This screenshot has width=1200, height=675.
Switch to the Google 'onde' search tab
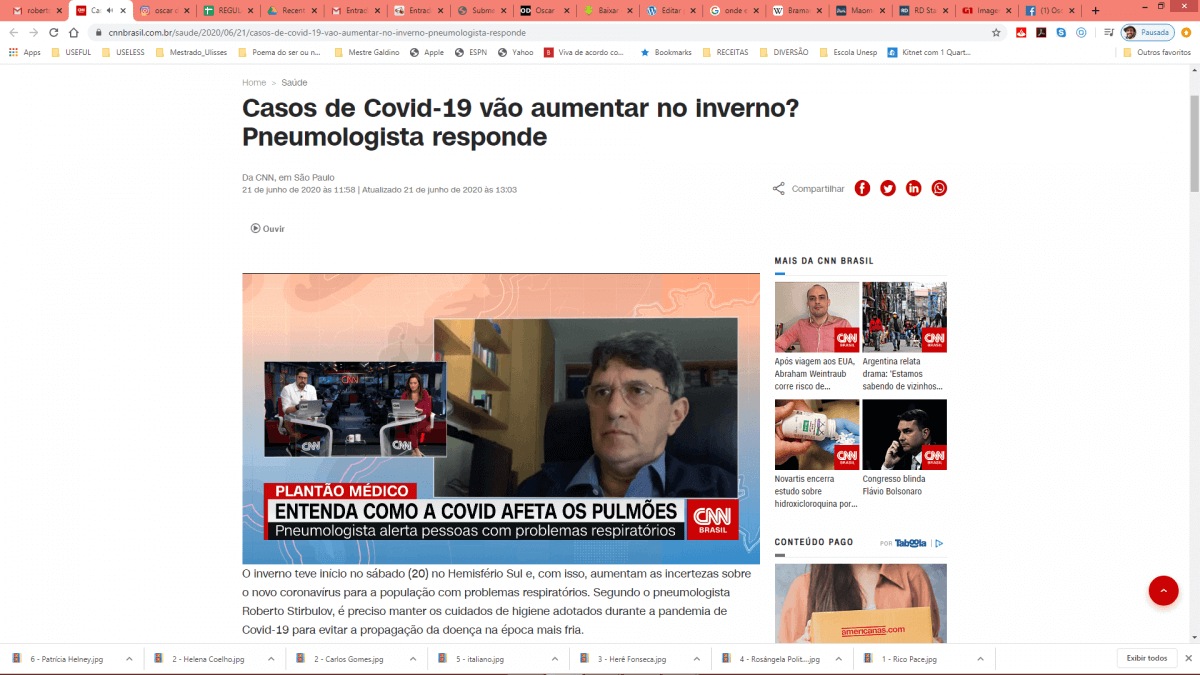tap(733, 11)
